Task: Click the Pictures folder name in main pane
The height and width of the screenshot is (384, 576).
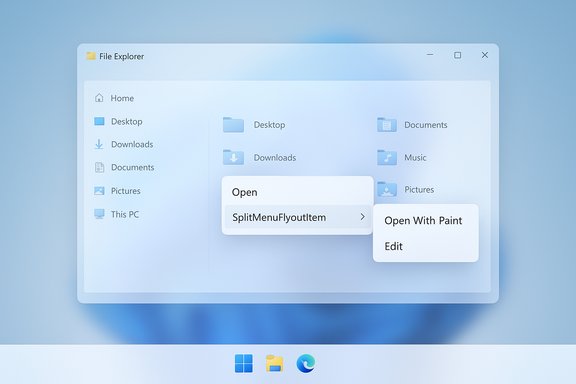Action: pos(419,189)
